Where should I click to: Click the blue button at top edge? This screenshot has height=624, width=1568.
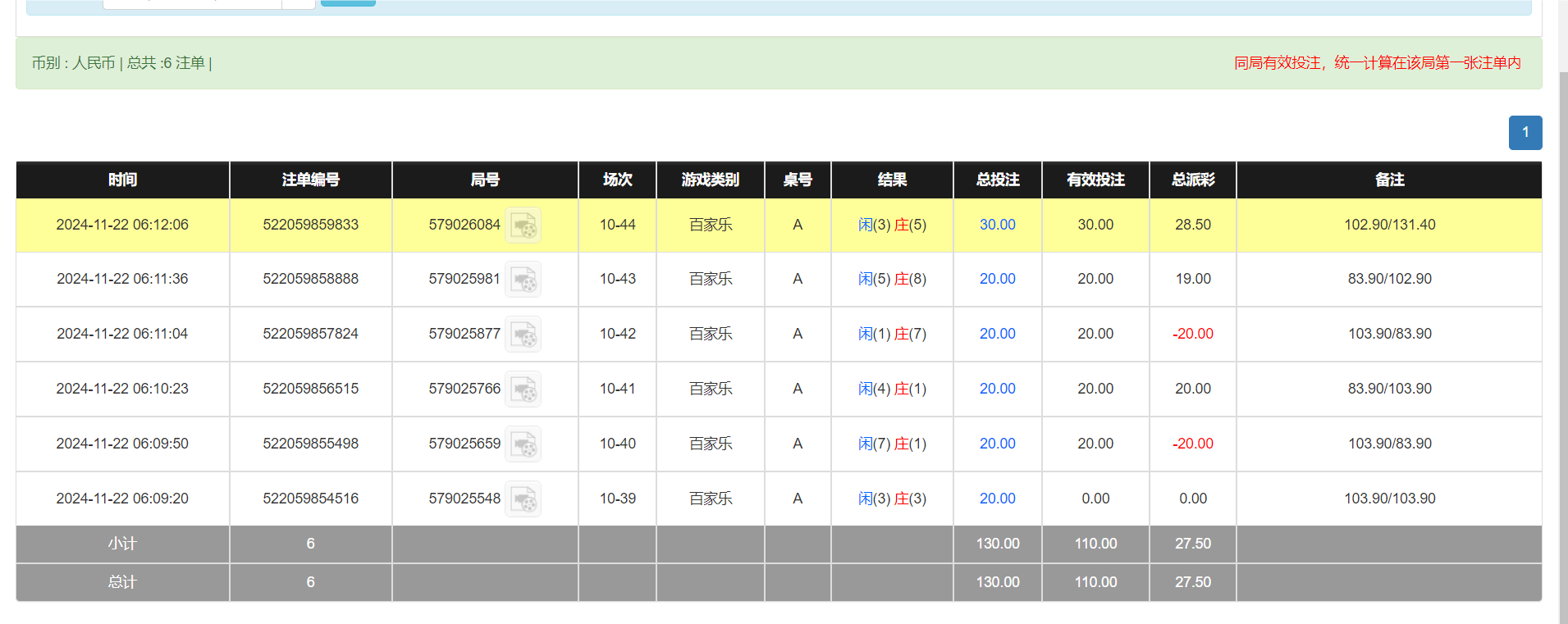point(348,2)
